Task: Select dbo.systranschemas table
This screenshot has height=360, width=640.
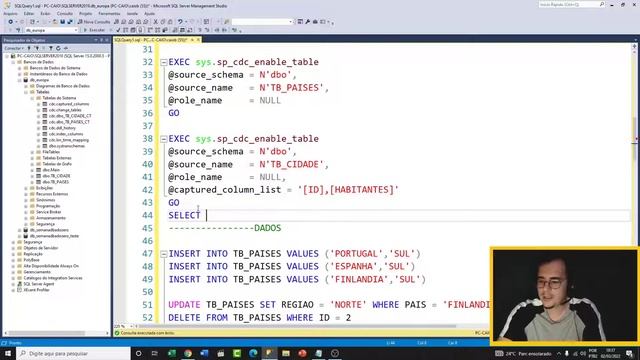Action: click(67, 146)
